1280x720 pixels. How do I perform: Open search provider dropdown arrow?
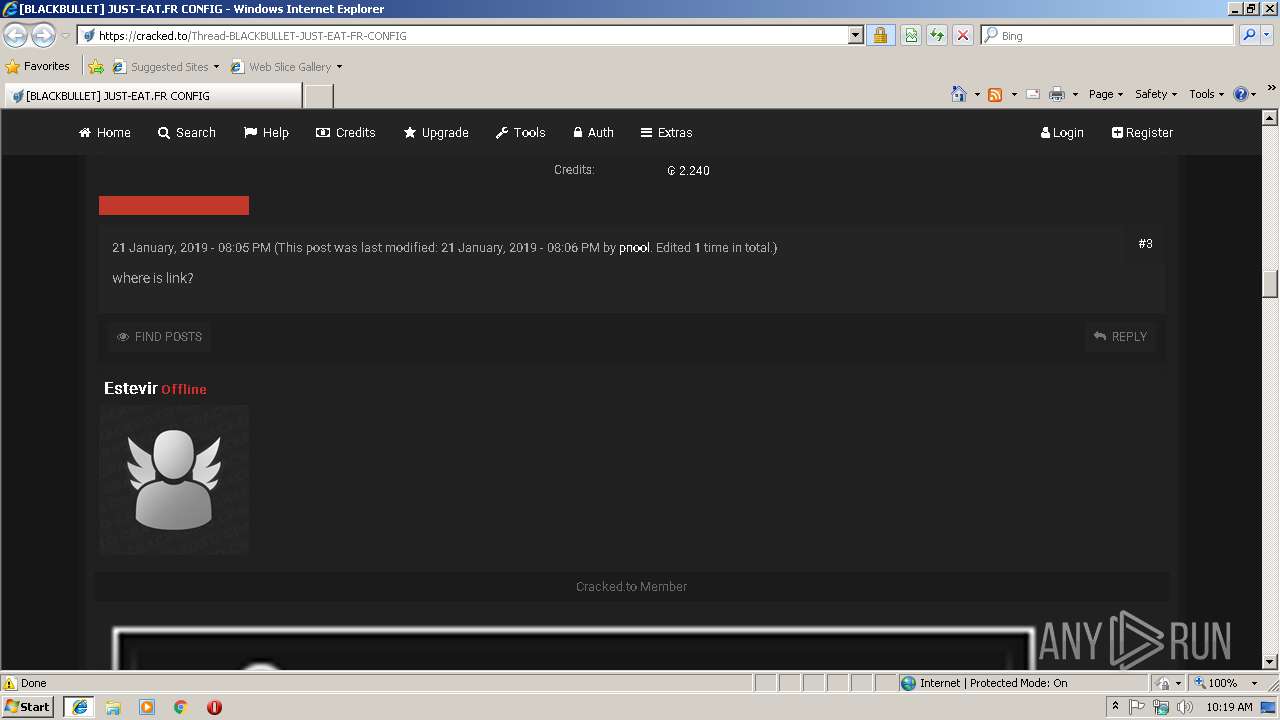pyautogui.click(x=1267, y=35)
